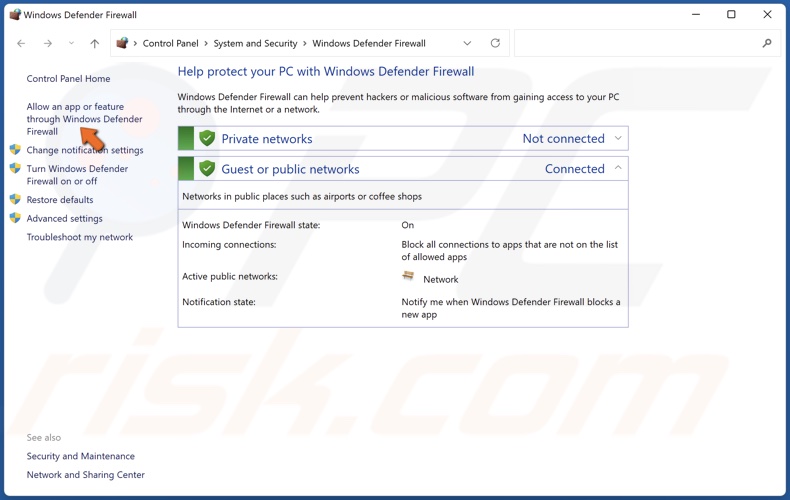
Task: Close the Windows Defender Firewall window
Action: click(767, 15)
